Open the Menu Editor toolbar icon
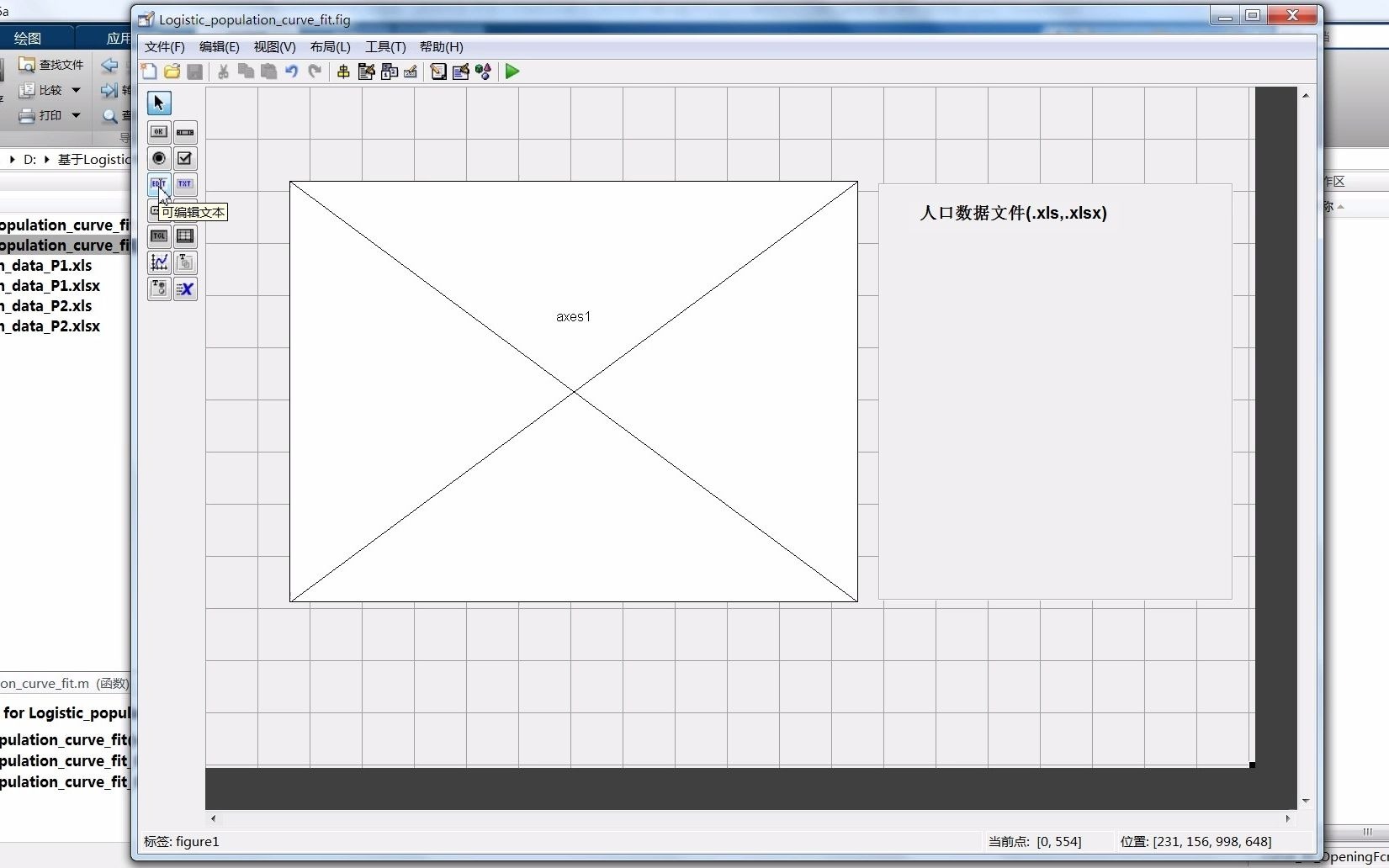Viewport: 1389px width, 868px height. point(366,71)
